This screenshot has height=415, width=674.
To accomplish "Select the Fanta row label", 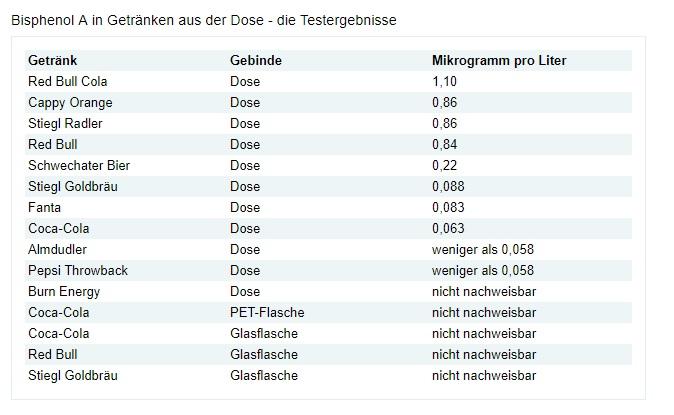I will [44, 208].
